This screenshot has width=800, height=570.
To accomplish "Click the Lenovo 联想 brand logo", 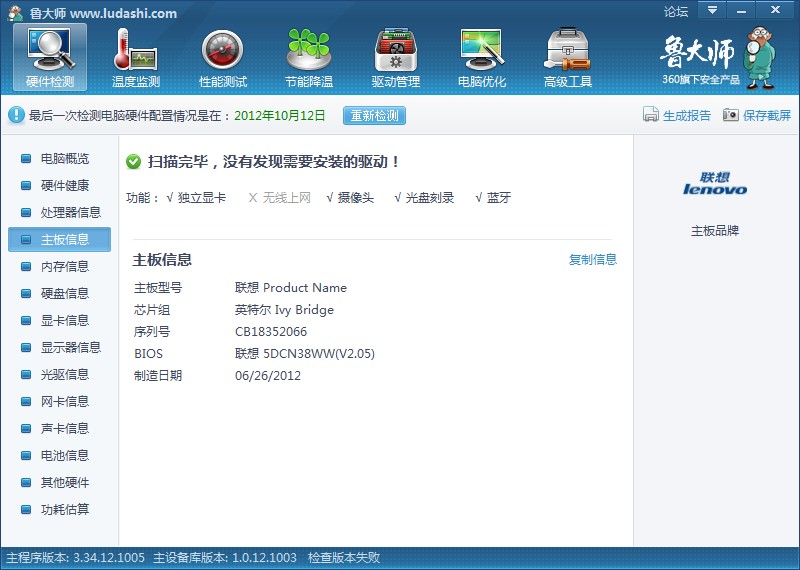I will coord(715,184).
